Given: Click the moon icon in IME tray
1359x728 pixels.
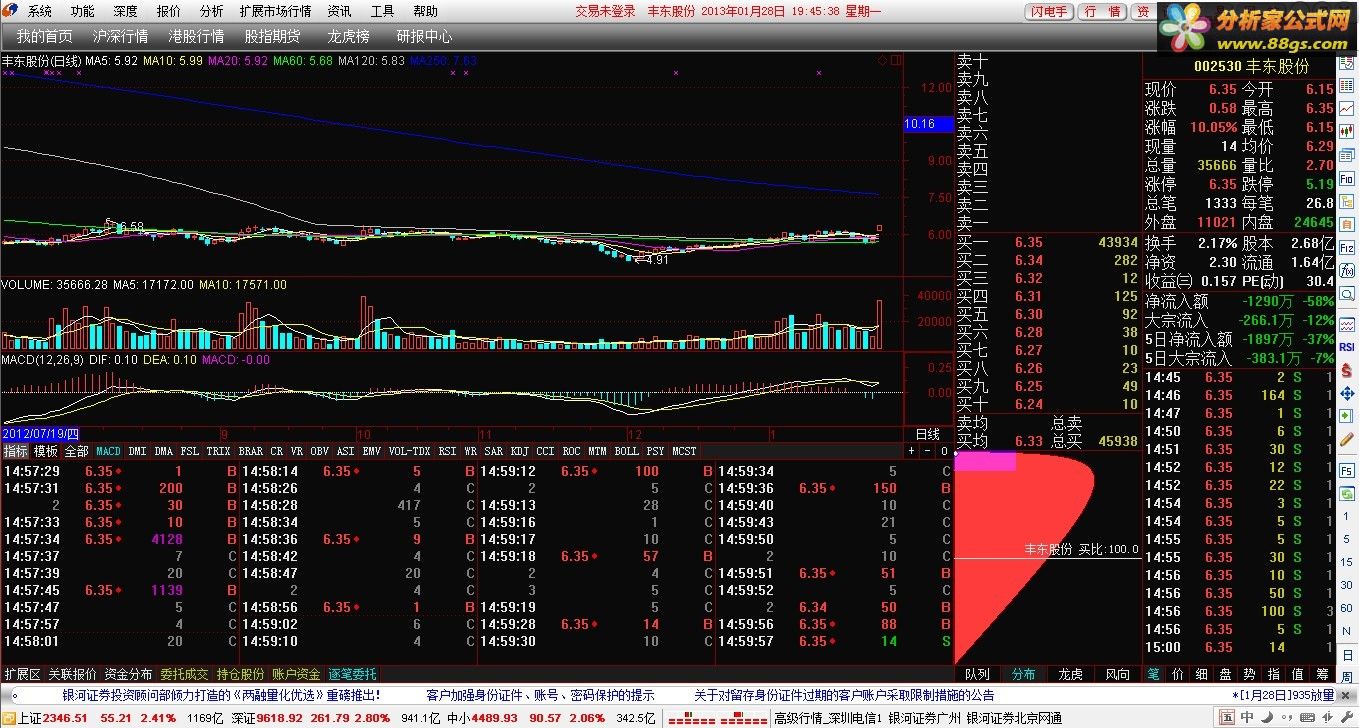Looking at the screenshot, I should pyautogui.click(x=1266, y=718).
